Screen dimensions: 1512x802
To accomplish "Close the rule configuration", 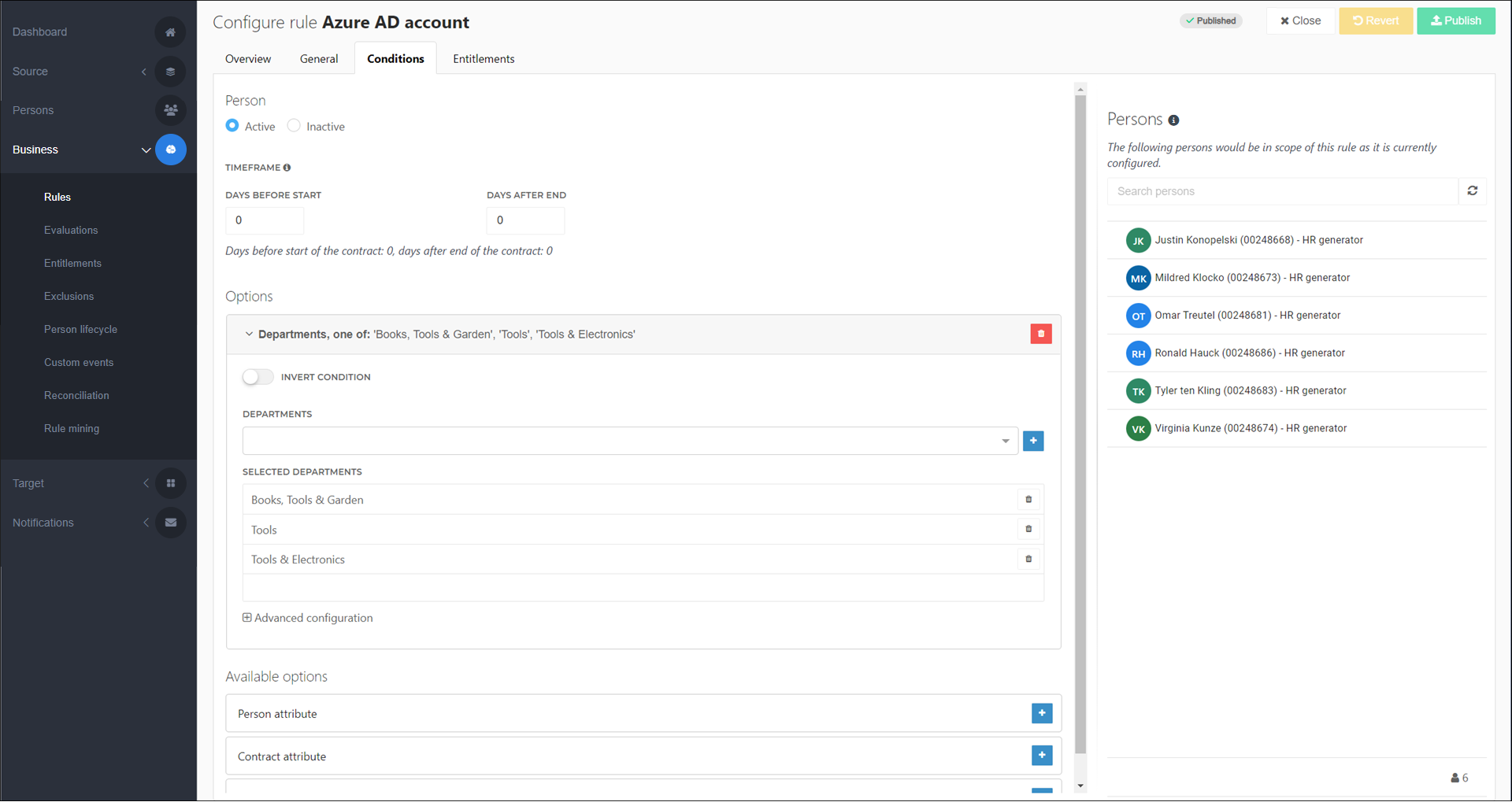I will coord(1301,21).
